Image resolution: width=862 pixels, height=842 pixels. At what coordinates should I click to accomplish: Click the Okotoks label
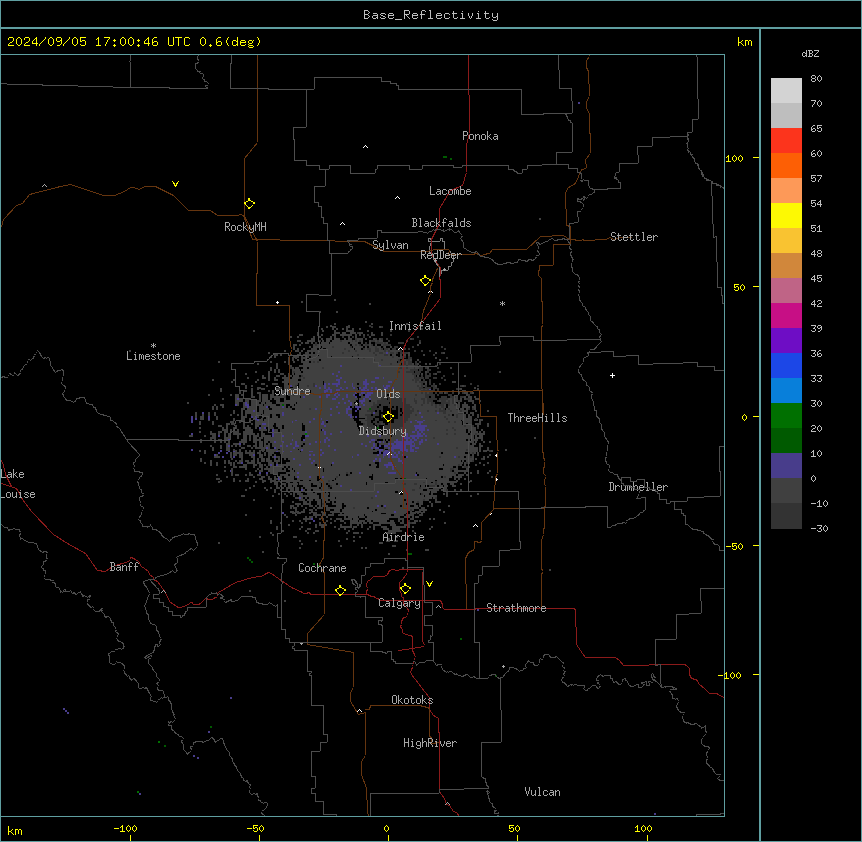[412, 700]
